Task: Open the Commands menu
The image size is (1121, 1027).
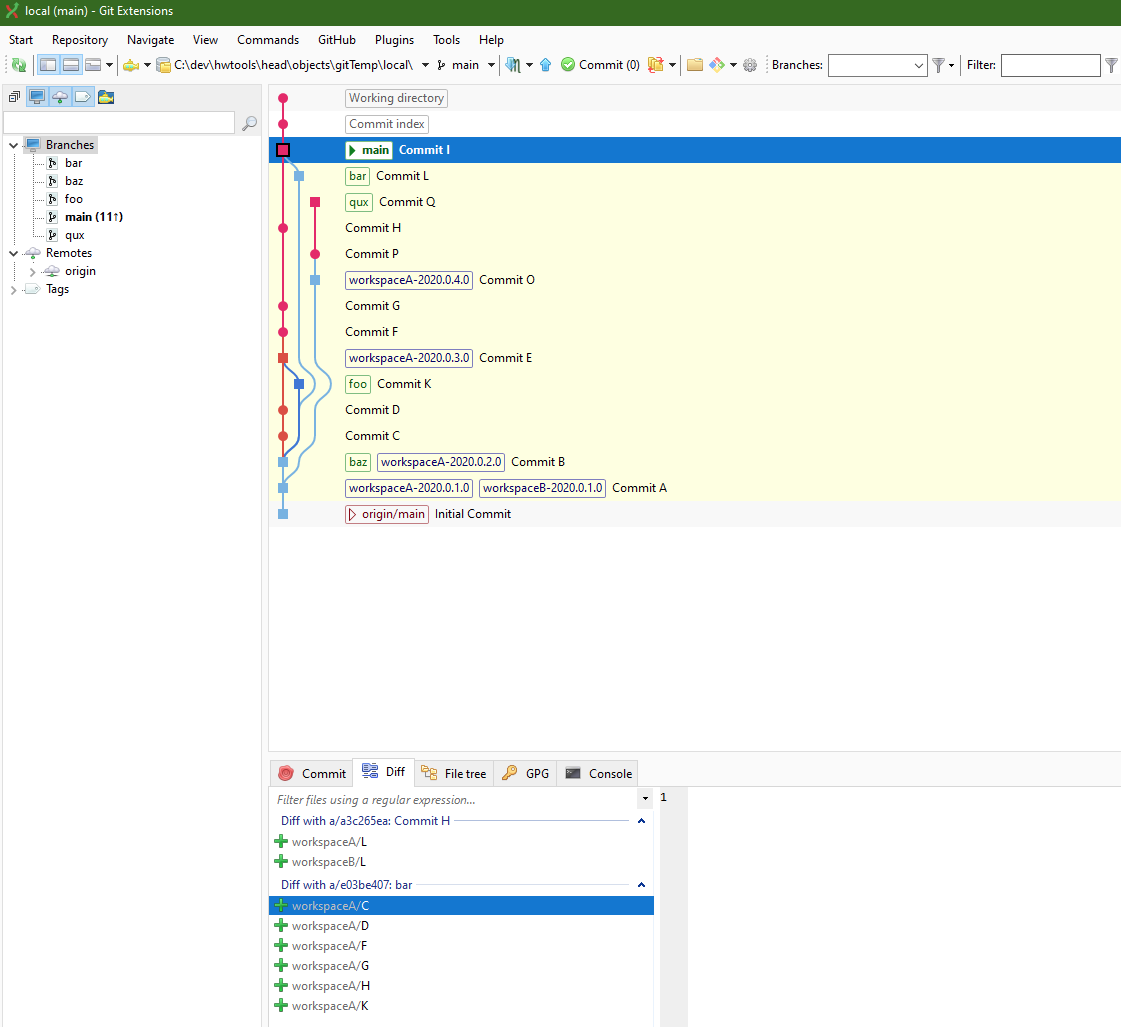Action: [x=268, y=40]
